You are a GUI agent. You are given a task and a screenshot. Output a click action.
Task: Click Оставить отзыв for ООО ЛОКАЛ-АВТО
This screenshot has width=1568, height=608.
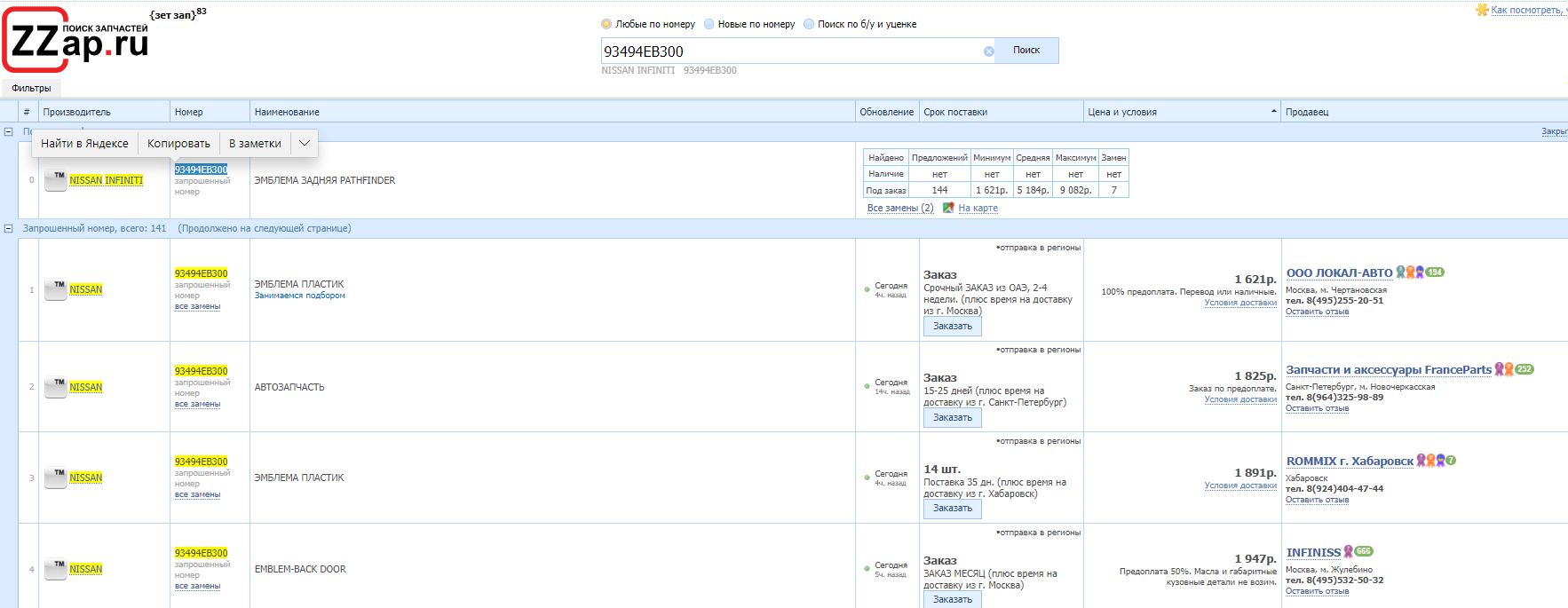point(1317,312)
